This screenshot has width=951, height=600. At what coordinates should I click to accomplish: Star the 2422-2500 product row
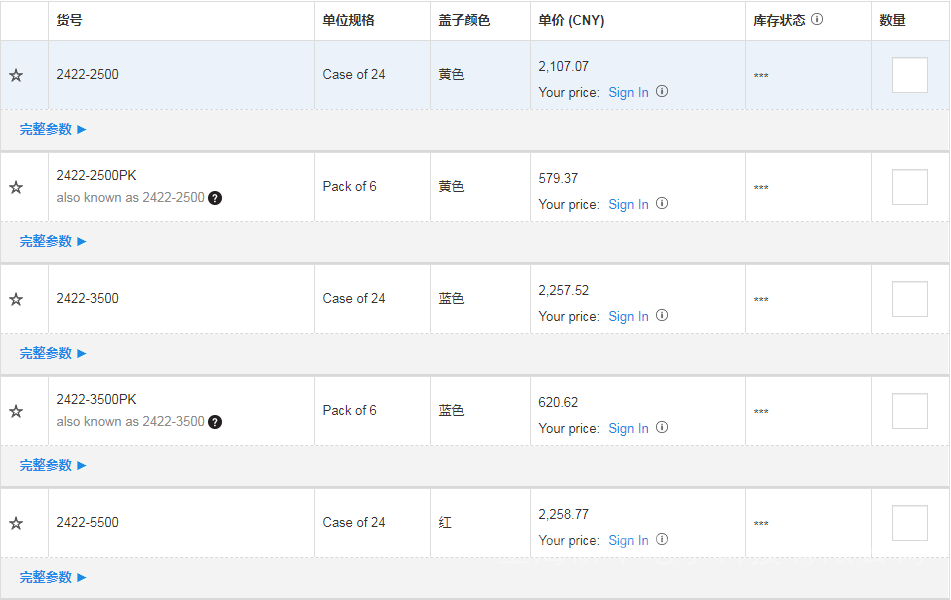(x=16, y=75)
